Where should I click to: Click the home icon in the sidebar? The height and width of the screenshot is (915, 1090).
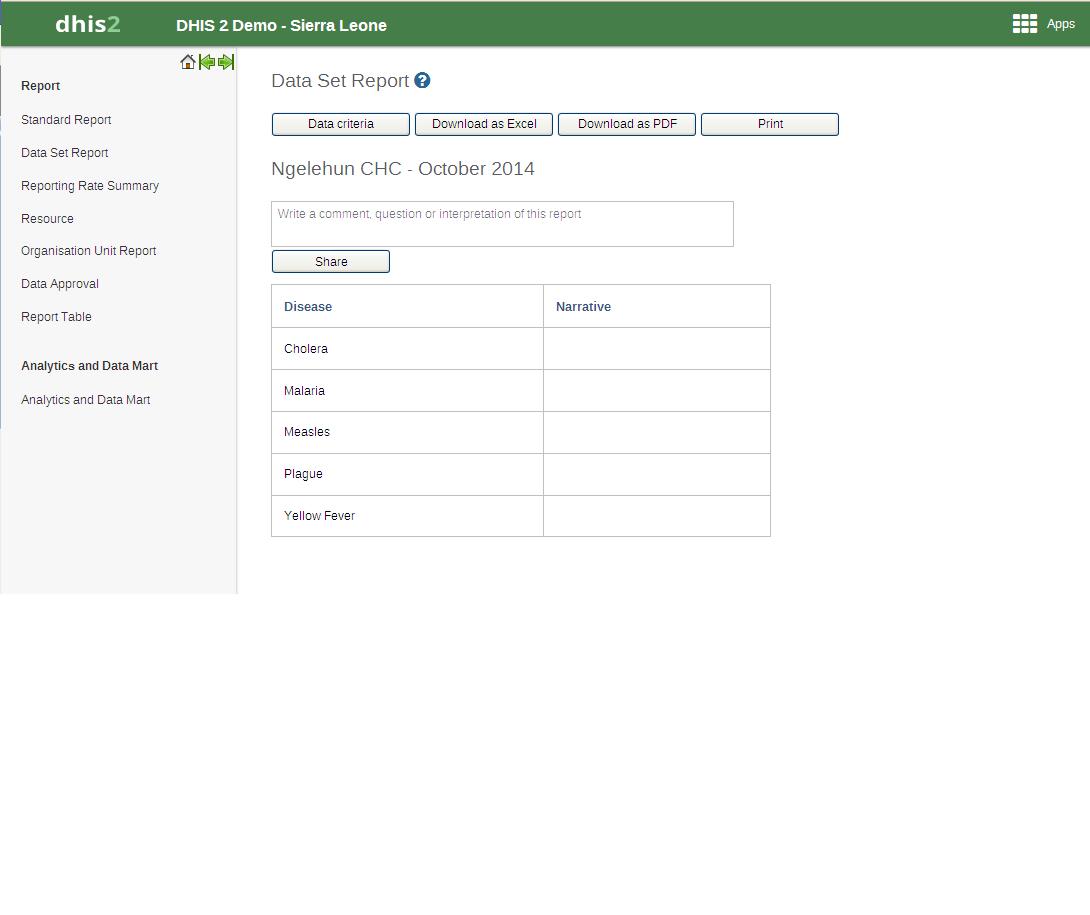[x=188, y=62]
